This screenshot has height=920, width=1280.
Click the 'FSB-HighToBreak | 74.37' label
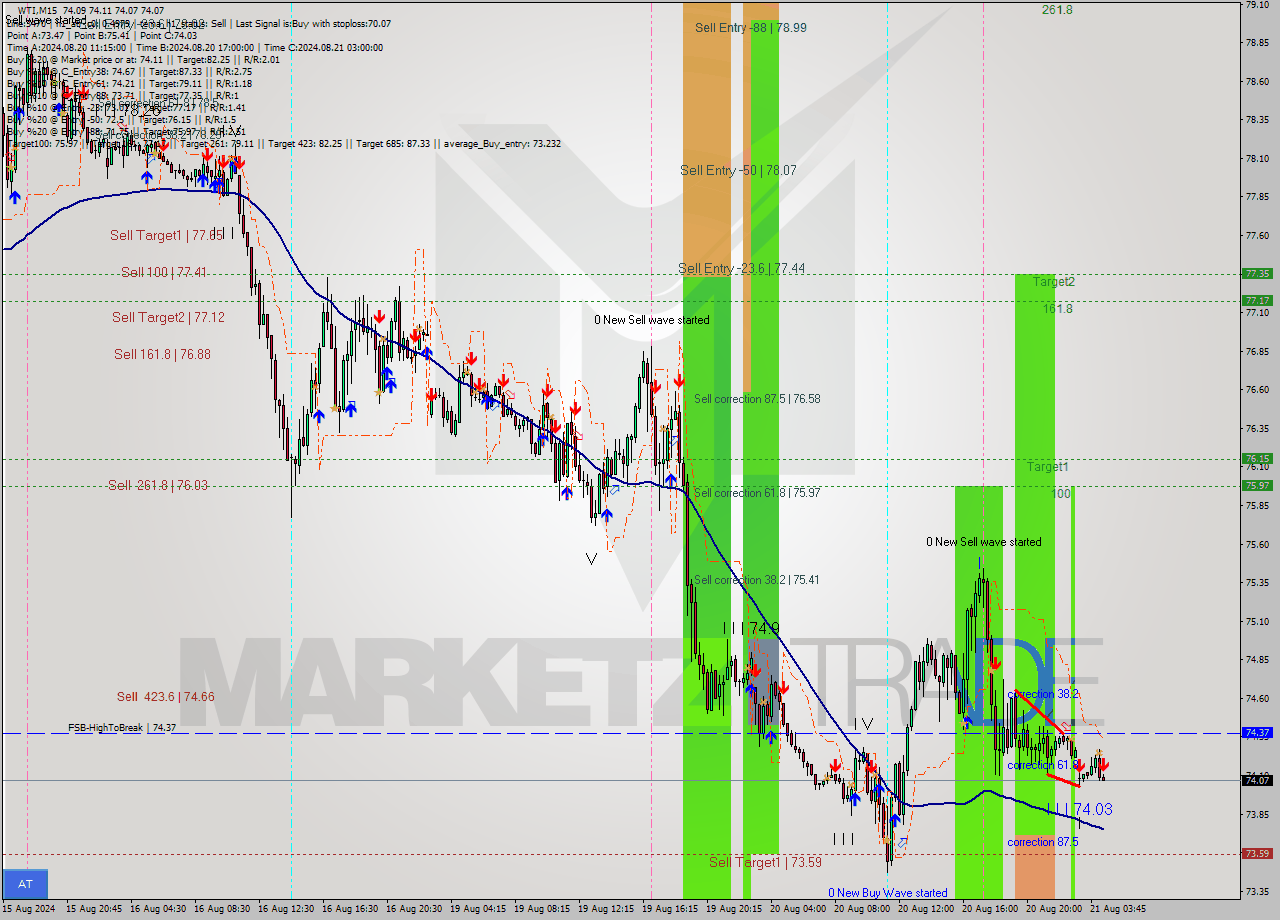(122, 728)
